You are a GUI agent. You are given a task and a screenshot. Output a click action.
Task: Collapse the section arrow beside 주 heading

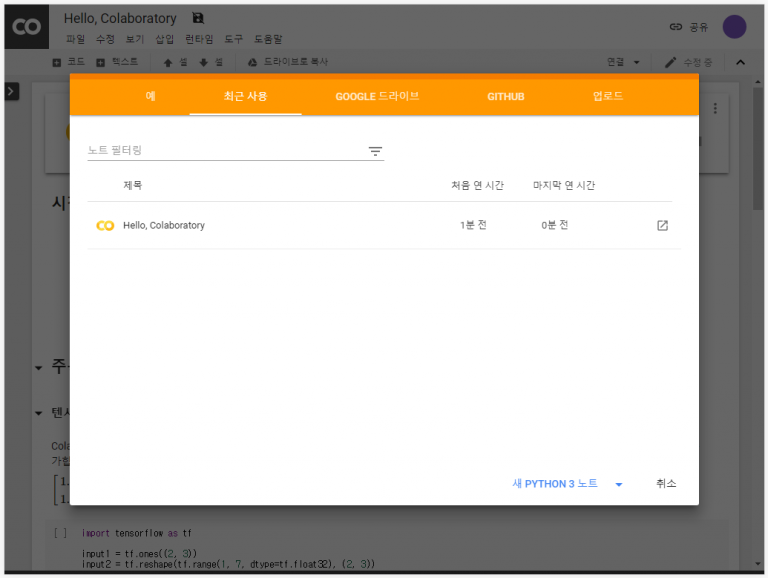39,367
